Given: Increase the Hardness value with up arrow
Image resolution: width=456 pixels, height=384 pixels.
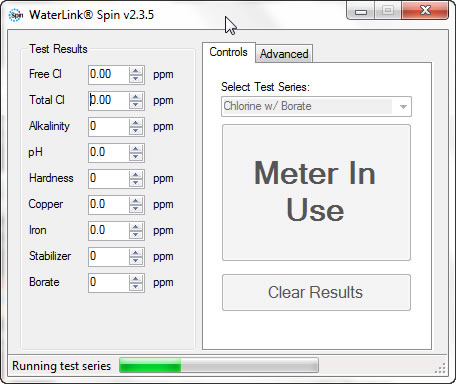Looking at the screenshot, I should [136, 175].
